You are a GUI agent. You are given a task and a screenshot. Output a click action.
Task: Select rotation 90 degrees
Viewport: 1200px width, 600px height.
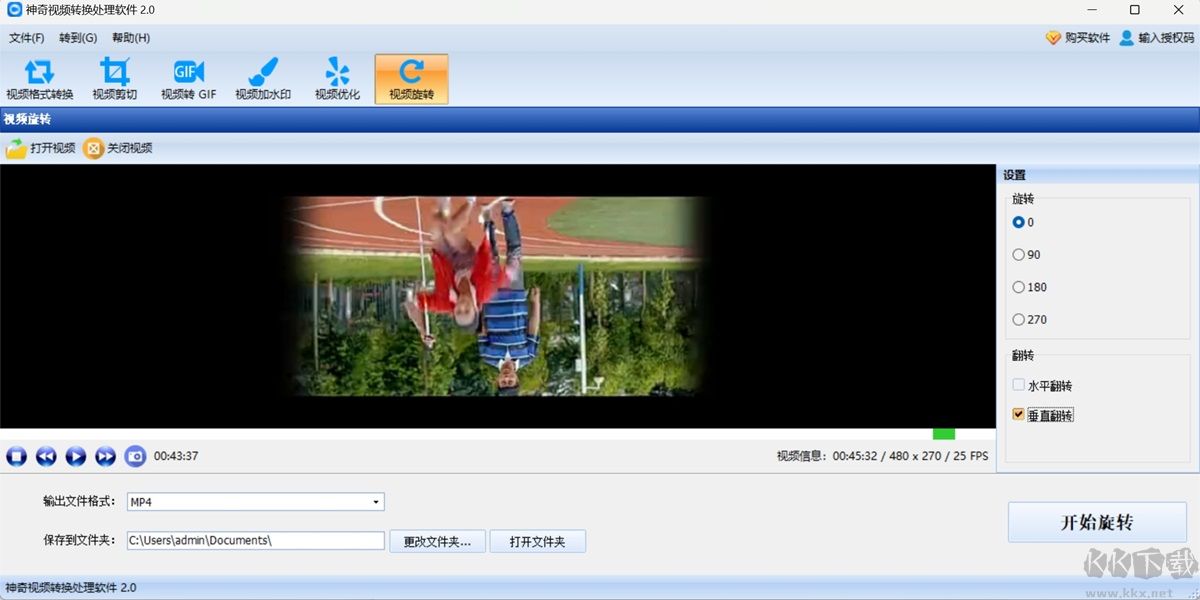[x=1019, y=255]
